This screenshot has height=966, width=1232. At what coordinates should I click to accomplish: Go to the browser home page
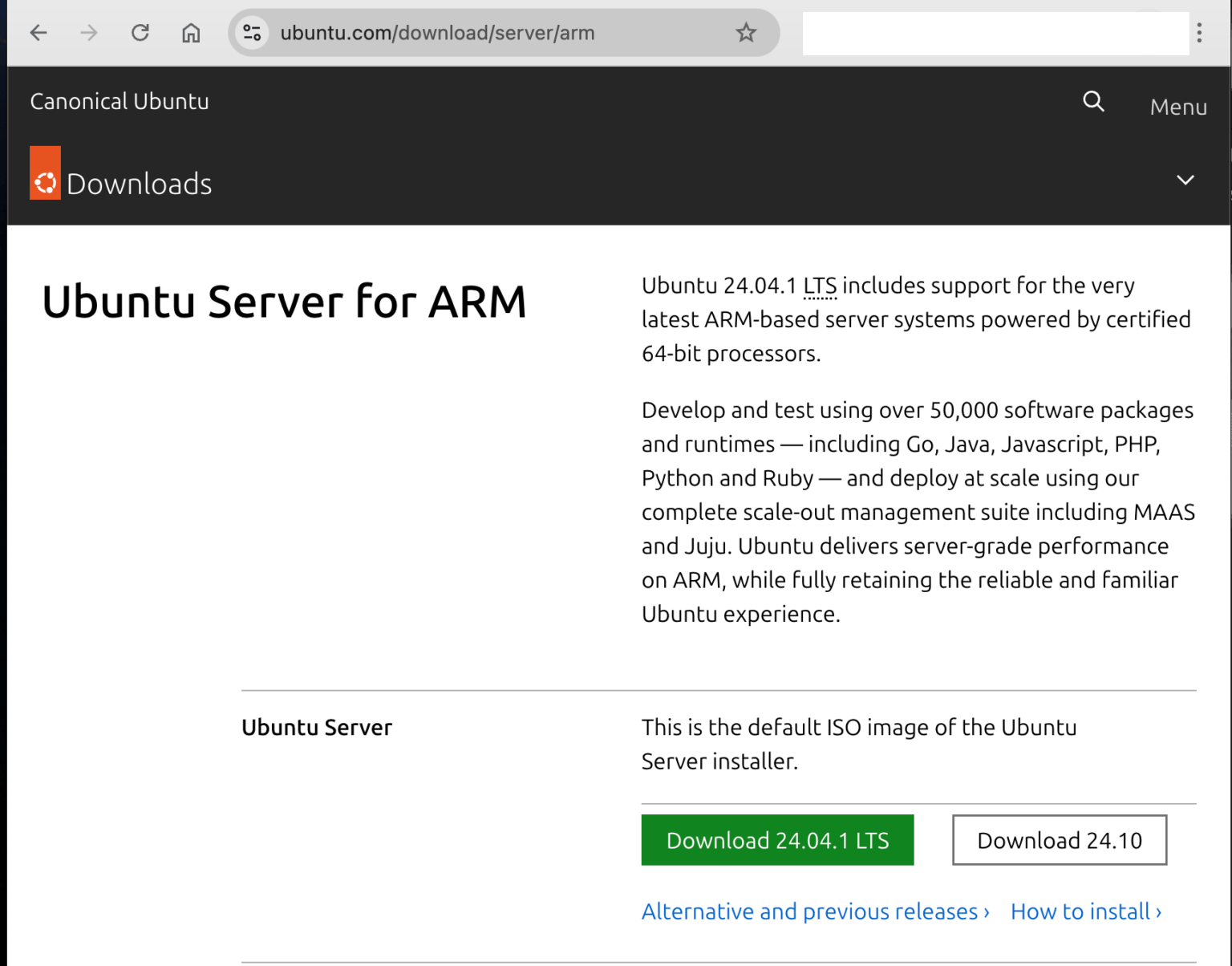coord(191,33)
